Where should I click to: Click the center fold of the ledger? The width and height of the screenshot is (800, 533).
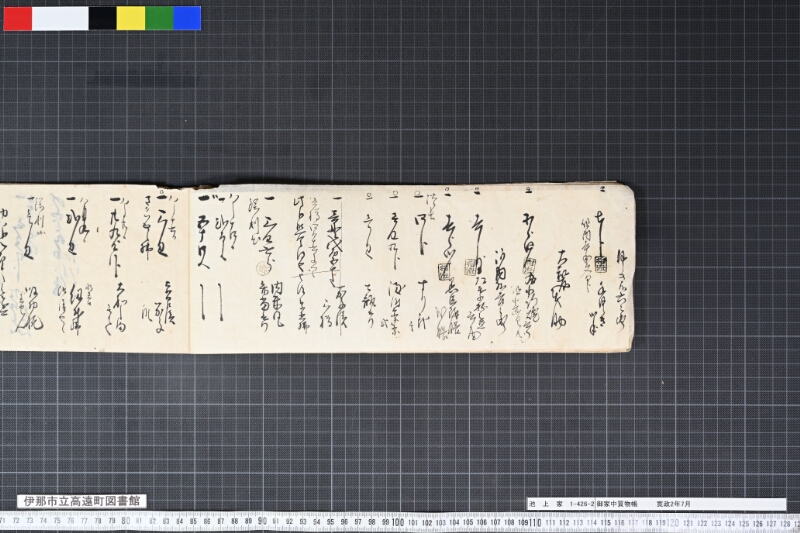(x=190, y=270)
